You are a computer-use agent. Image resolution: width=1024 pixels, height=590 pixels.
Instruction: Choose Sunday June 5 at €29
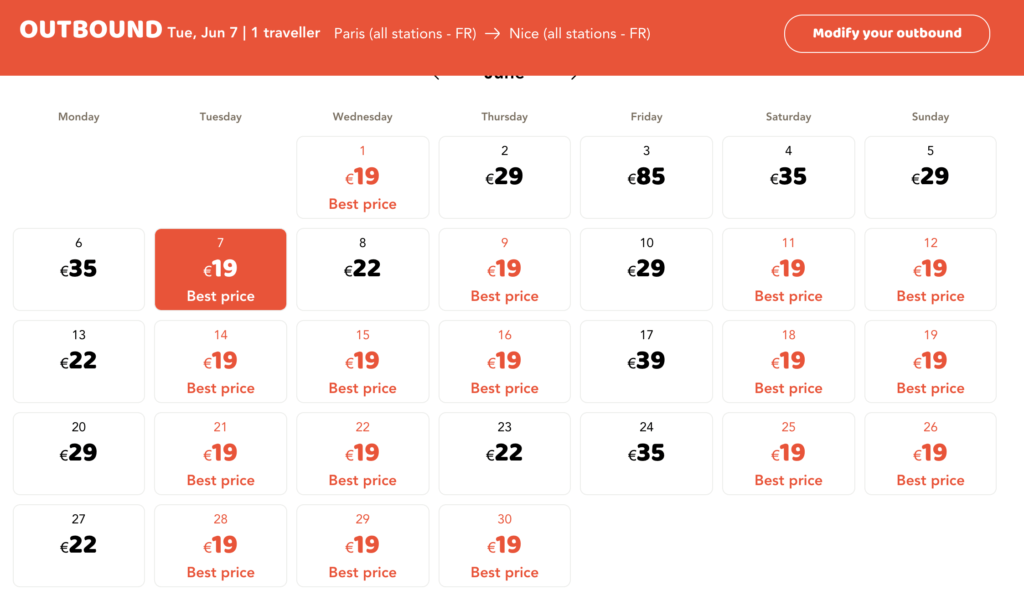[x=930, y=177]
